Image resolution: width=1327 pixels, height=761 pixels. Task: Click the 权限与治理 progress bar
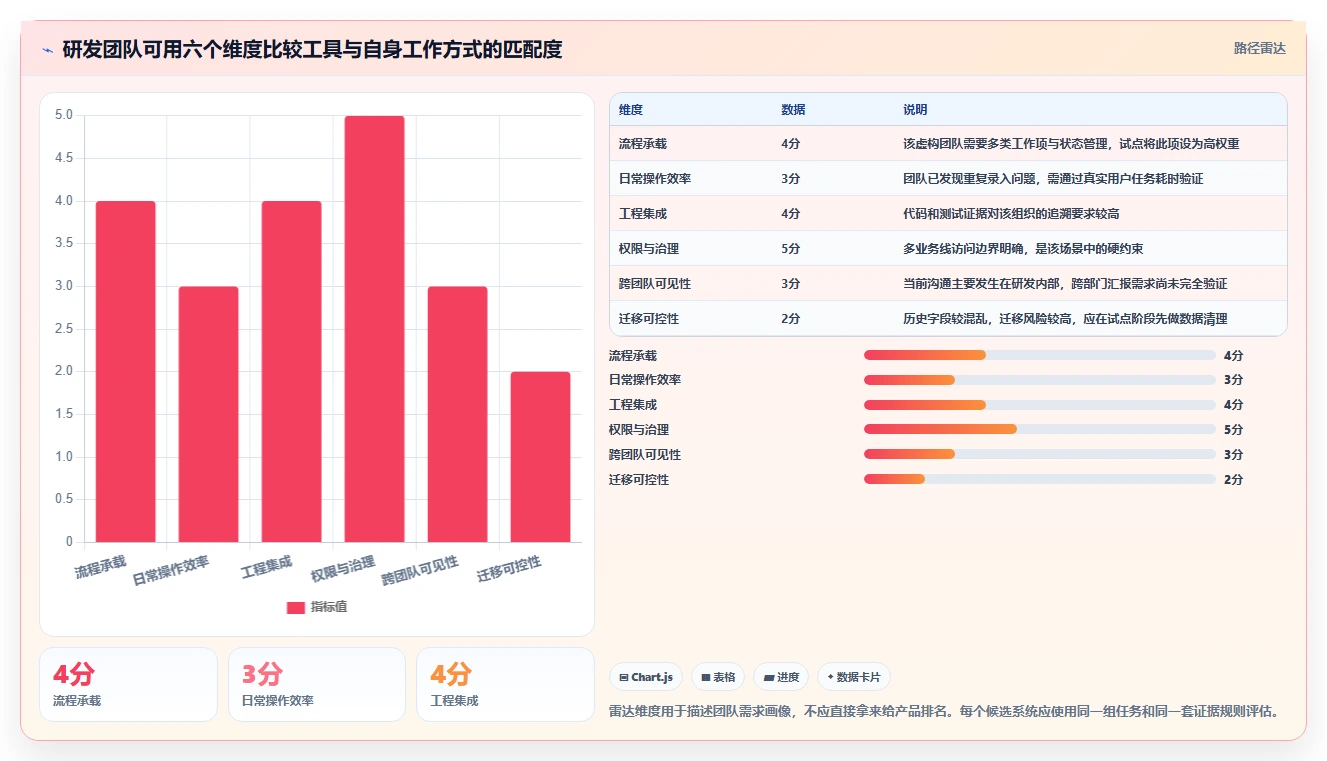point(1040,429)
